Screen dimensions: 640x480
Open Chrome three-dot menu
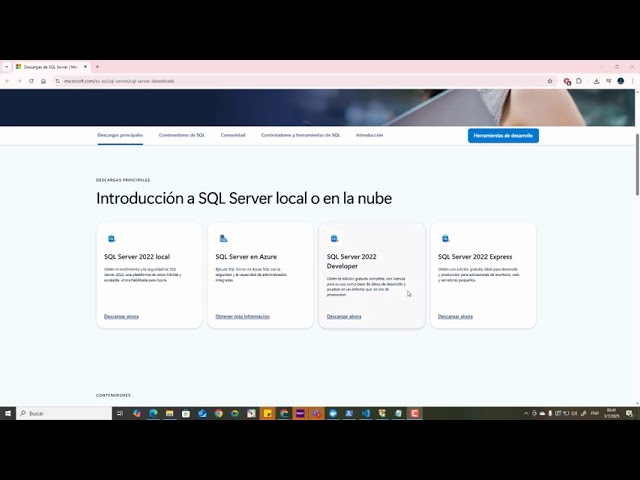[x=632, y=81]
